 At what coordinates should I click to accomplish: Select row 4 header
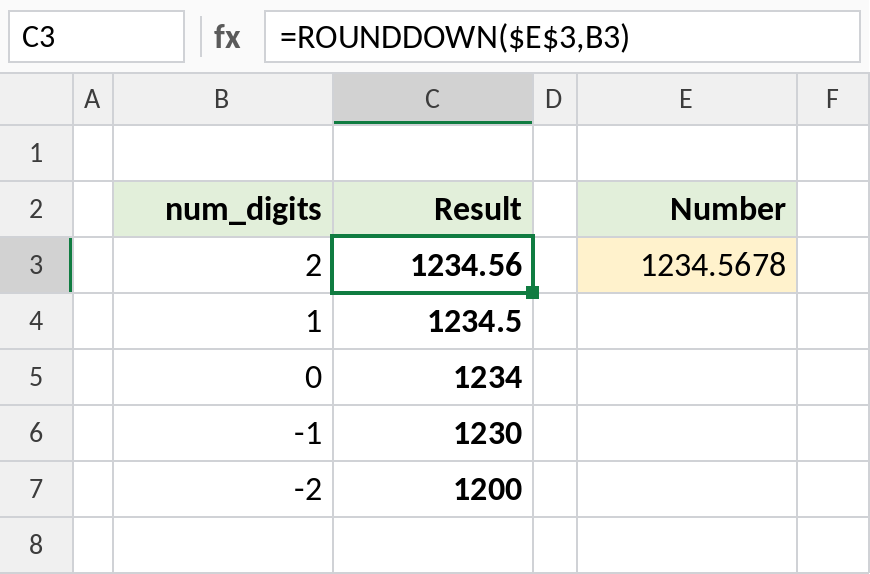[36, 321]
